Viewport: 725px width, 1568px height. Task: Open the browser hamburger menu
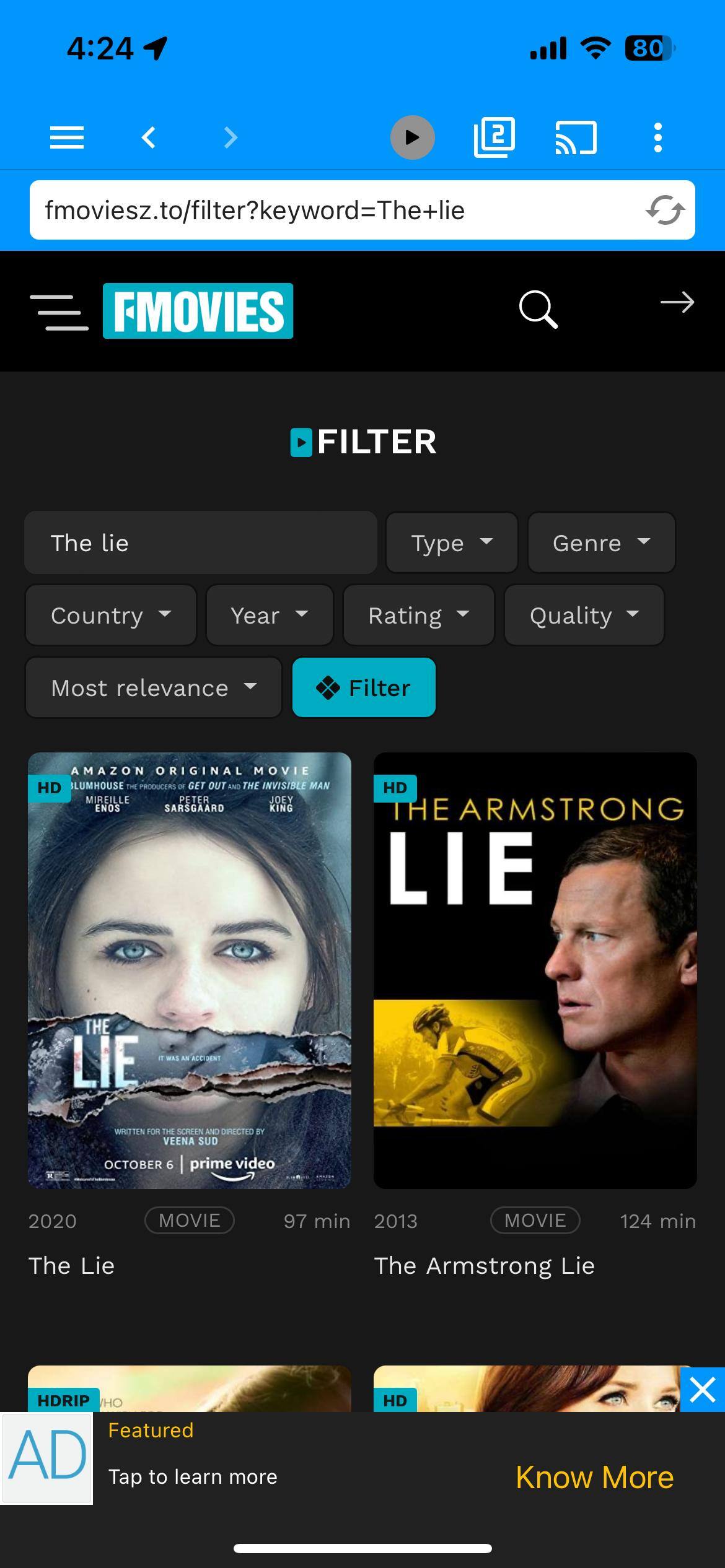coord(66,137)
